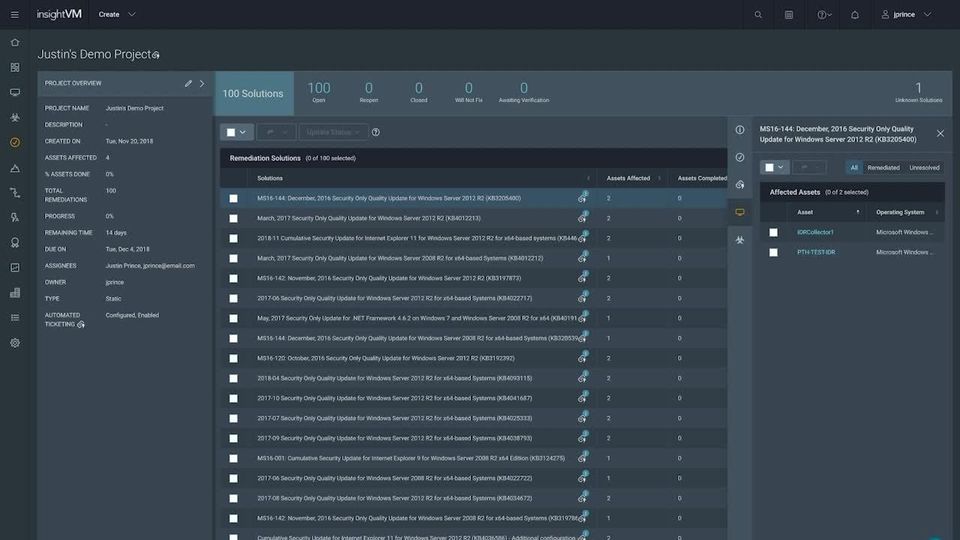The height and width of the screenshot is (540, 960).
Task: Sort by the Assets Affected column
Action: point(628,178)
